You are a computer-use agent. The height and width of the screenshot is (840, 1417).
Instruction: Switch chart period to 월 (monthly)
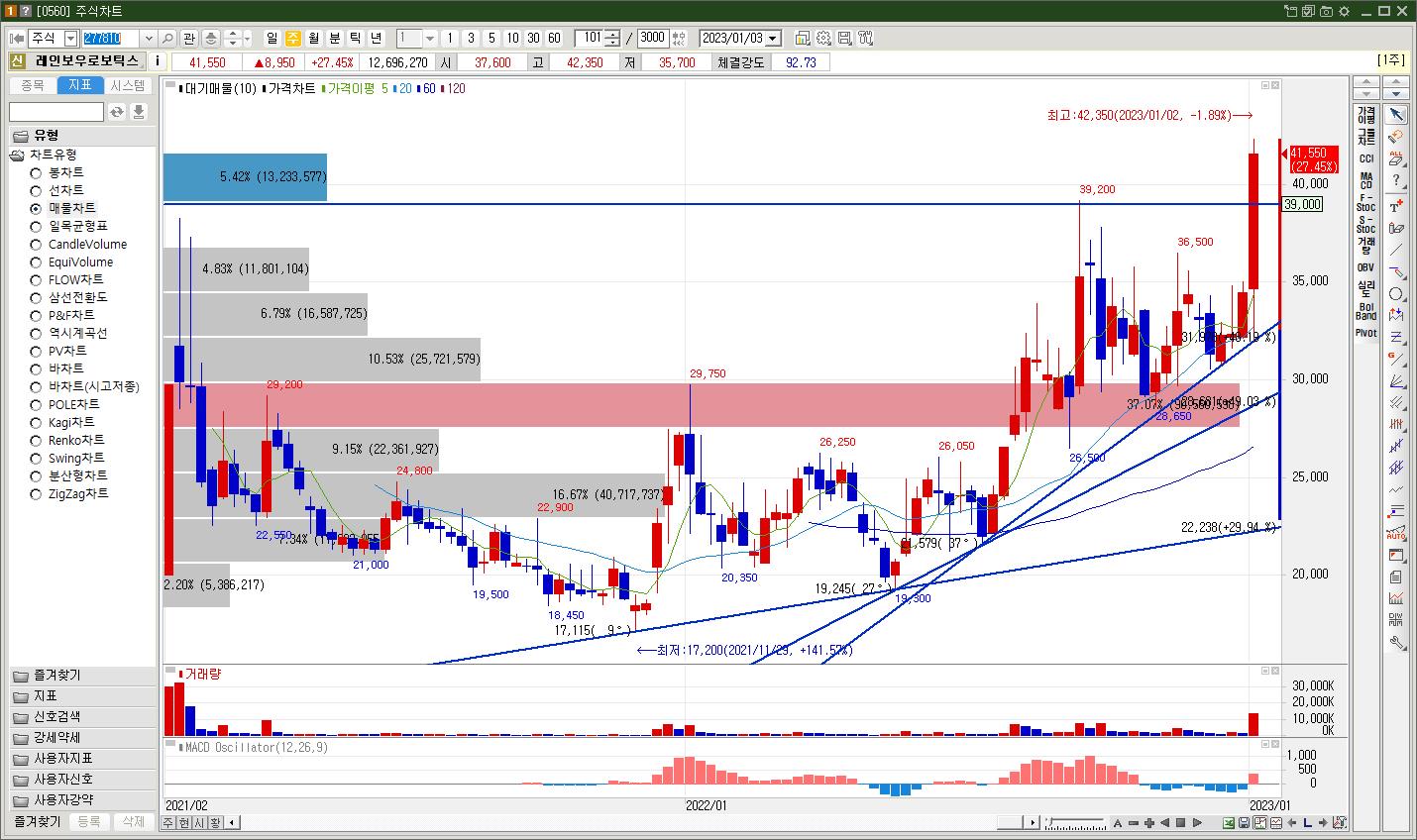pos(314,39)
